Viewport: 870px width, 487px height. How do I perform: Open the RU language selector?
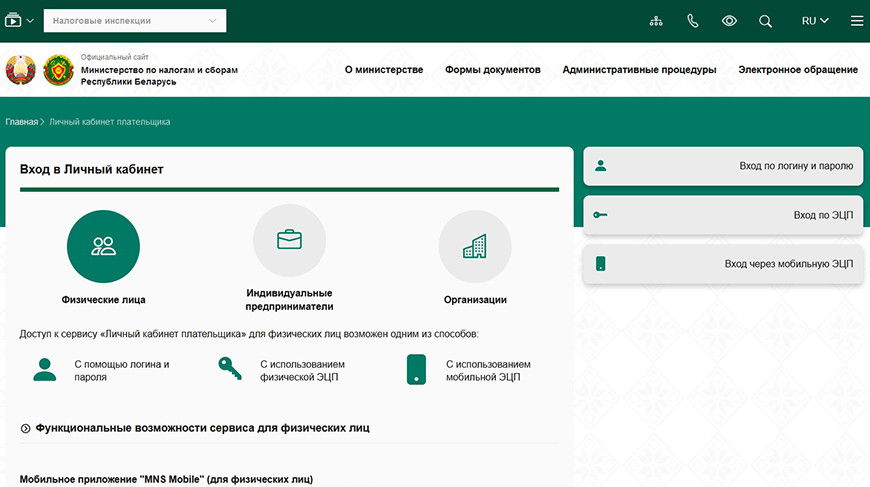pos(814,21)
